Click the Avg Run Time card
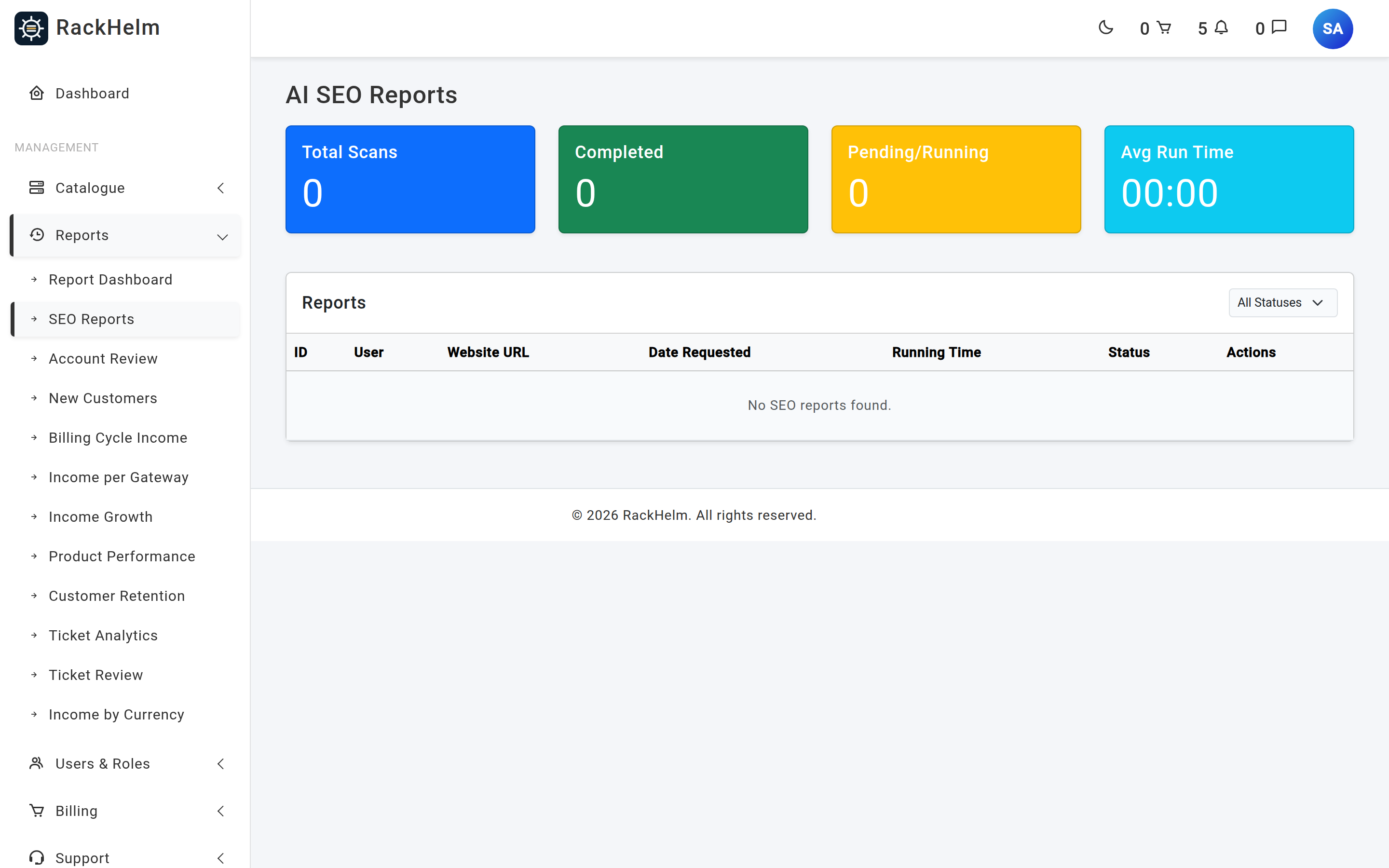 pos(1229,179)
